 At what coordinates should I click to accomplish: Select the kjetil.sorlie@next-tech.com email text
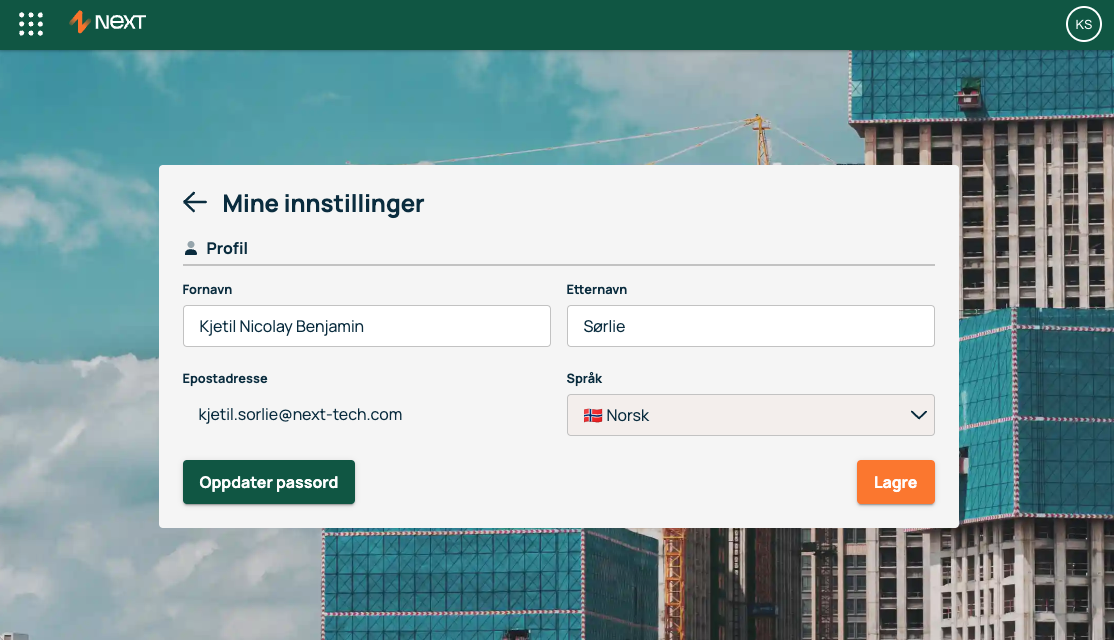click(x=300, y=414)
